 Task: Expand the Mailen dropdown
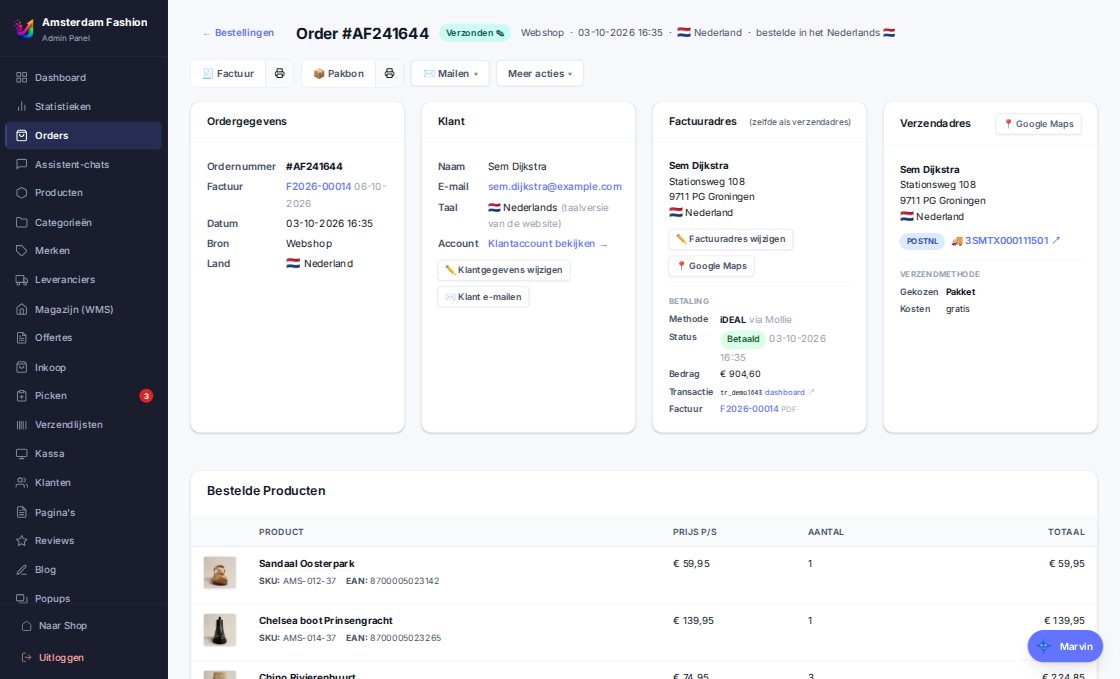pyautogui.click(x=450, y=74)
